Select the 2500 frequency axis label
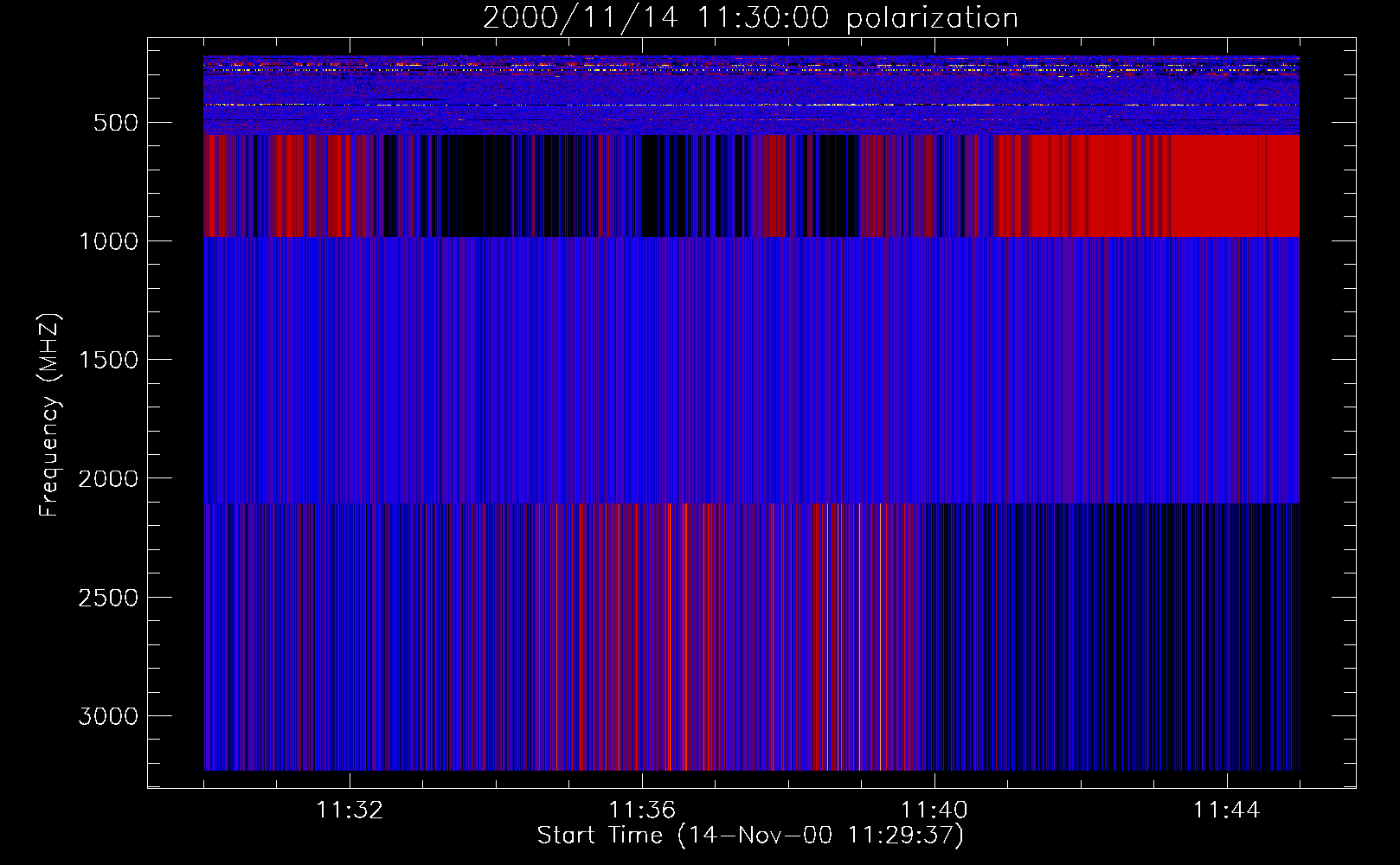 [x=108, y=598]
